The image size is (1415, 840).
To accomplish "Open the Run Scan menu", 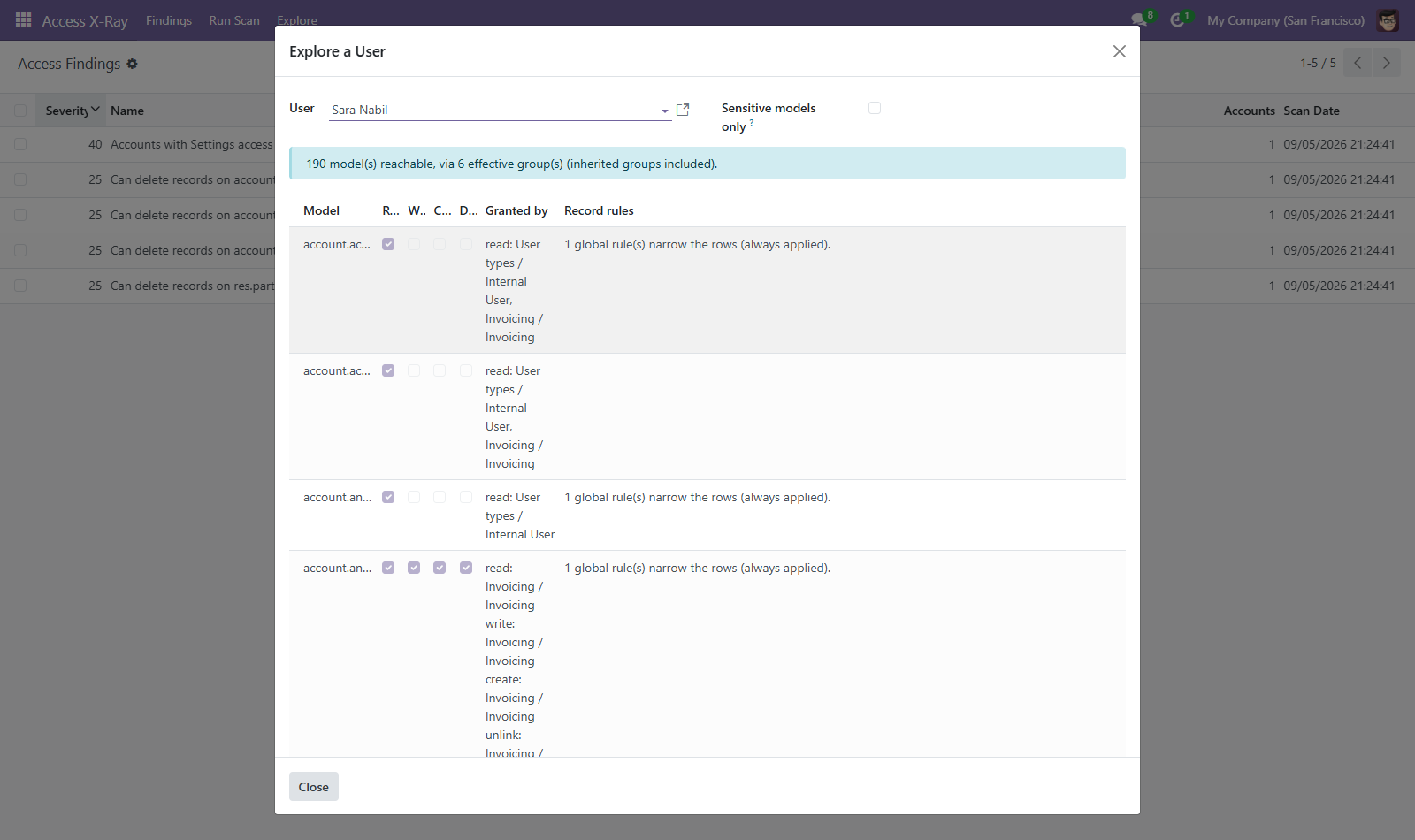I will pyautogui.click(x=234, y=20).
